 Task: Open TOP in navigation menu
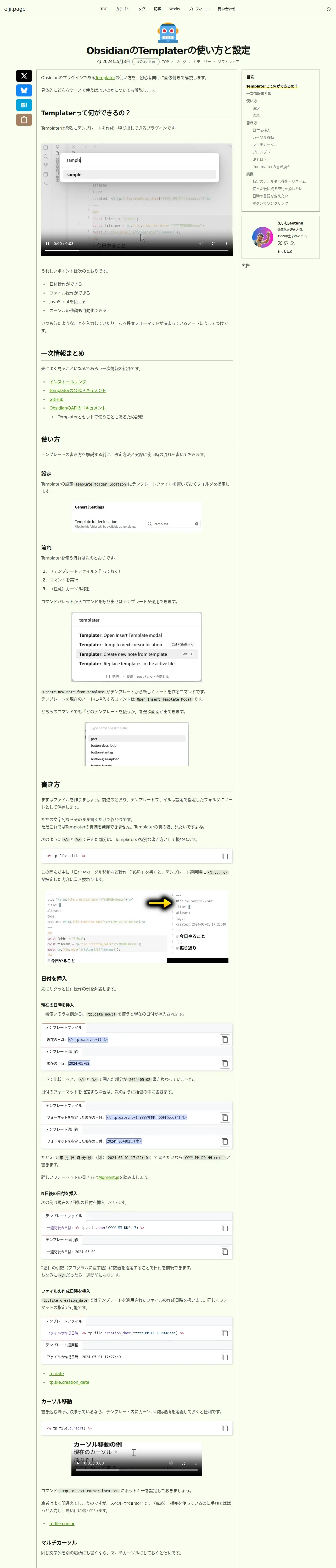(104, 9)
